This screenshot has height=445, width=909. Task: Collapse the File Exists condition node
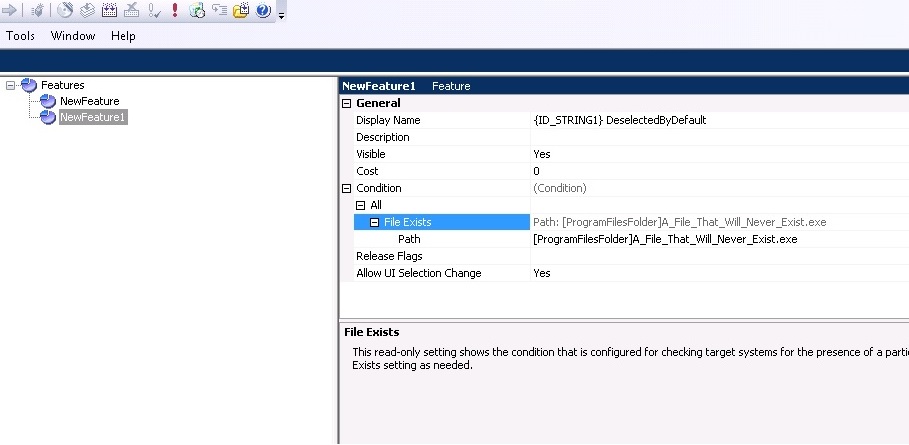coord(374,222)
